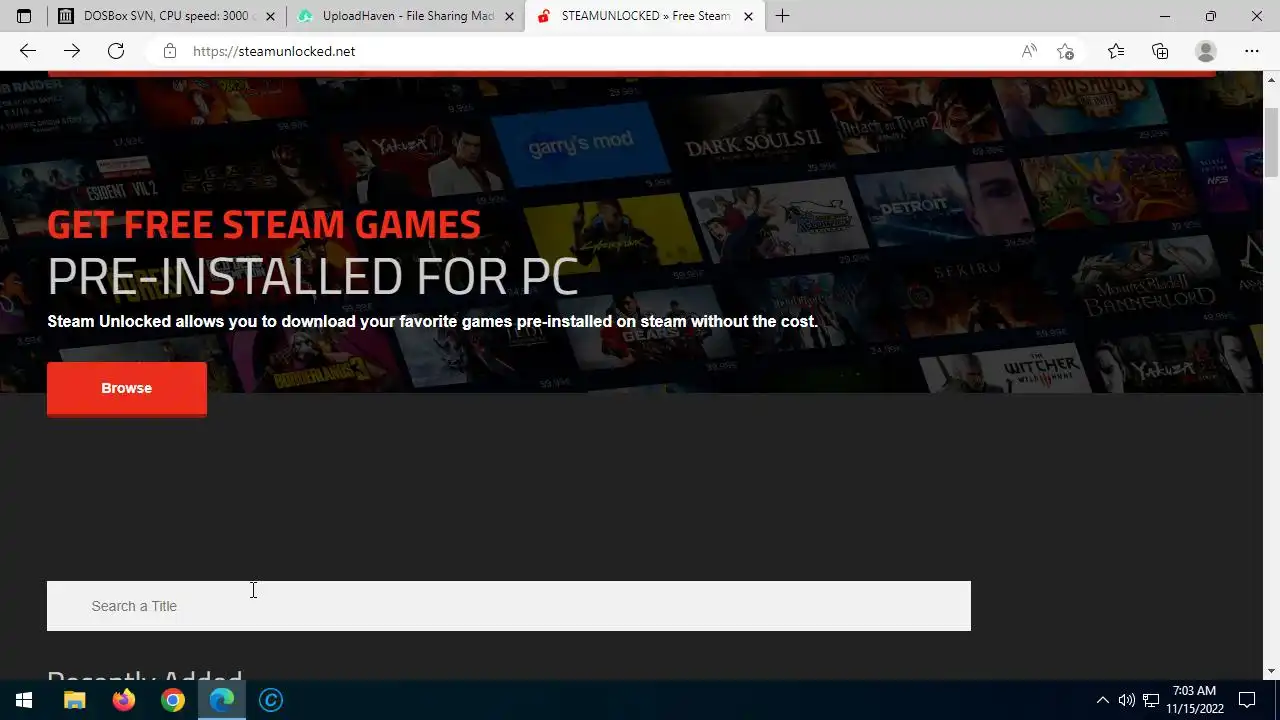1280x720 pixels.
Task: Open File Explorer from taskbar
Action: click(x=75, y=700)
